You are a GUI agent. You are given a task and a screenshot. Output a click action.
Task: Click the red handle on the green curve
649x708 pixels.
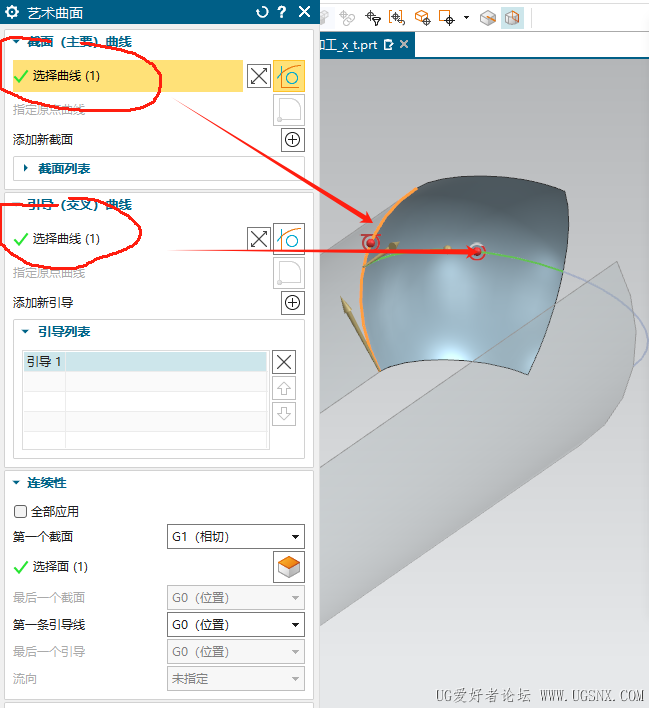click(x=476, y=251)
